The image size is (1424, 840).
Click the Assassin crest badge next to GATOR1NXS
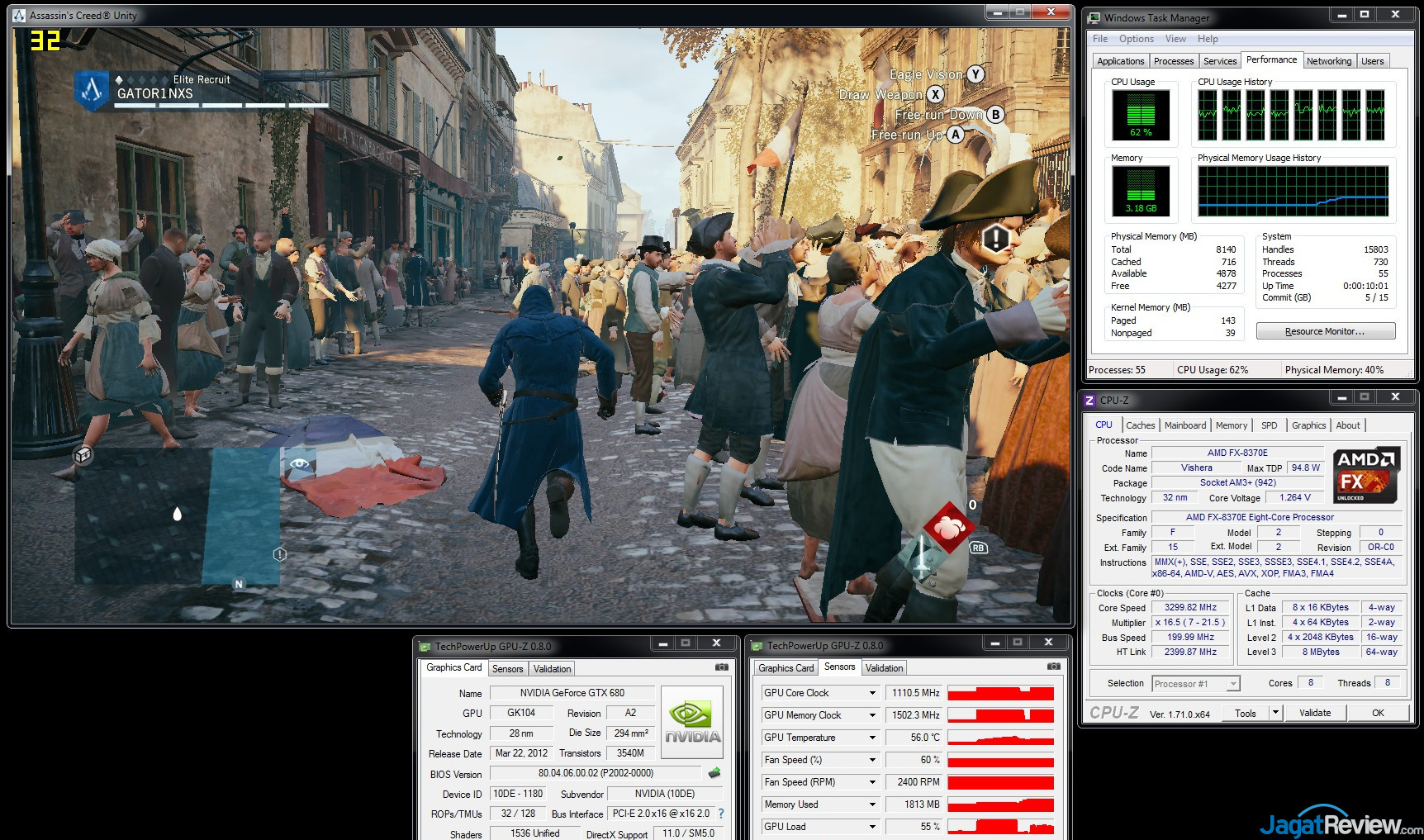click(92, 90)
